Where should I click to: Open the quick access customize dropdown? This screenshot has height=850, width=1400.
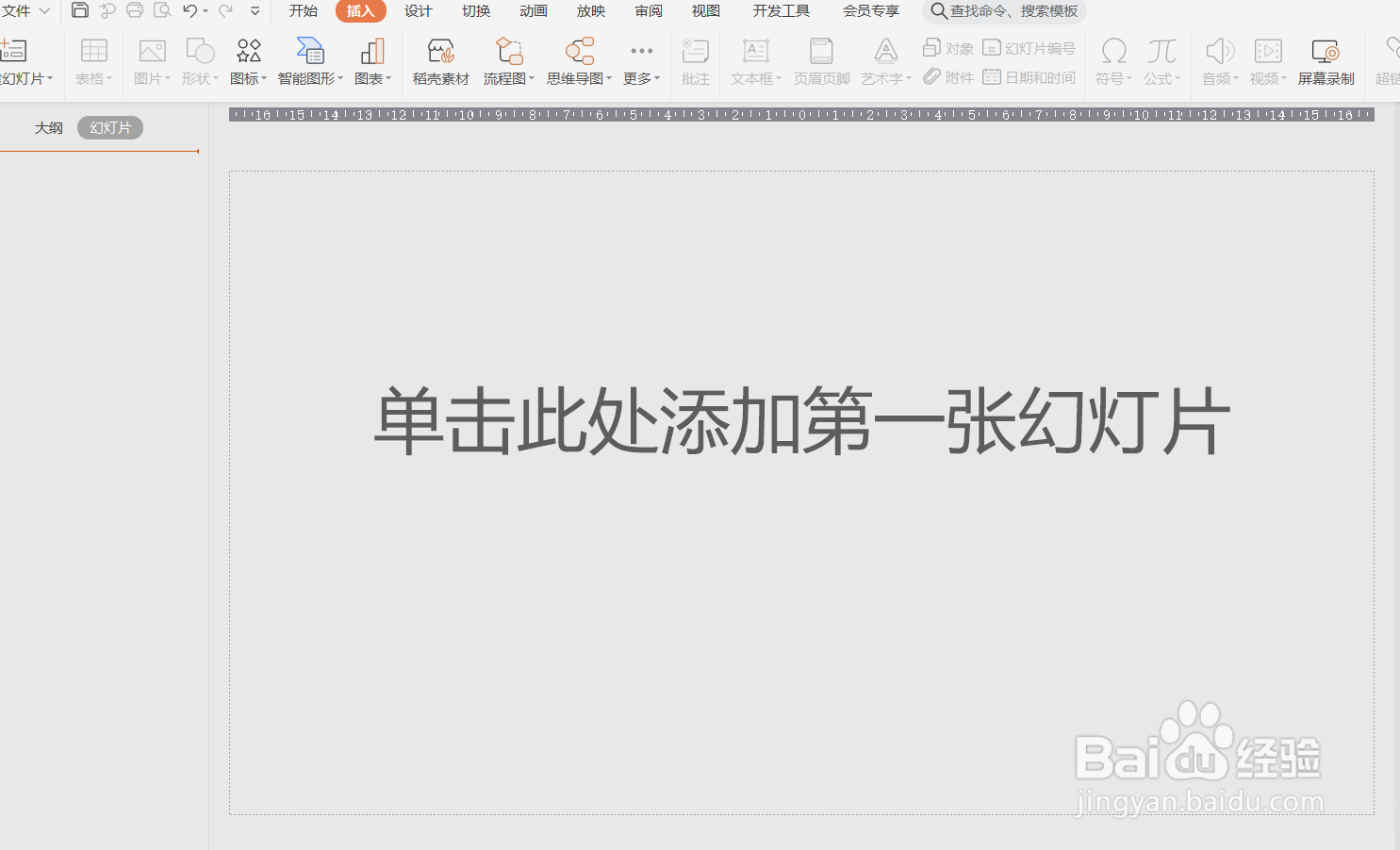point(255,11)
